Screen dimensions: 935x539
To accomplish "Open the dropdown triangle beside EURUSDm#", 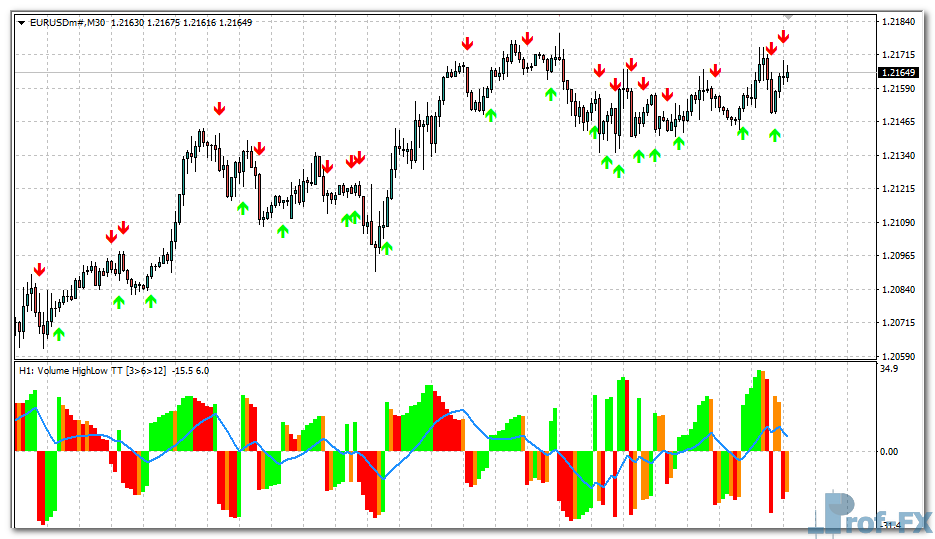I will (x=22, y=22).
